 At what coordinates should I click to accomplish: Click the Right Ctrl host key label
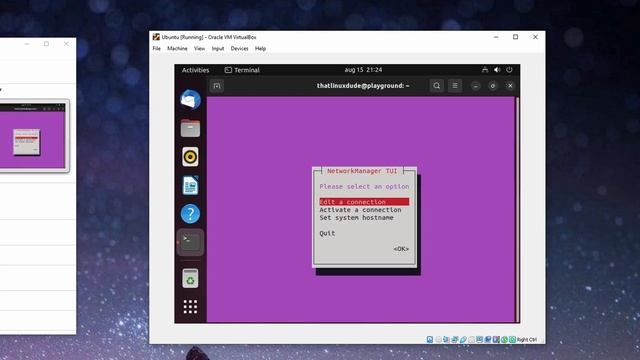527,340
